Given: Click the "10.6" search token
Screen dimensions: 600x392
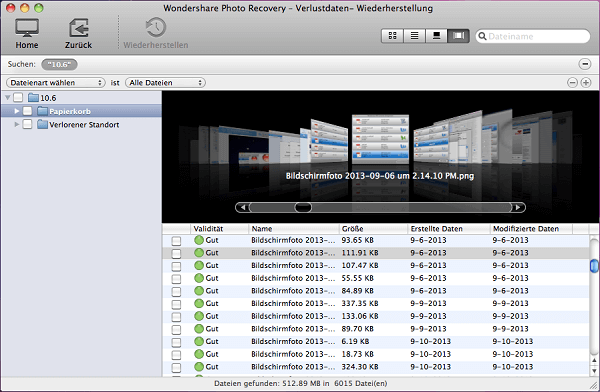Looking at the screenshot, I should [59, 64].
